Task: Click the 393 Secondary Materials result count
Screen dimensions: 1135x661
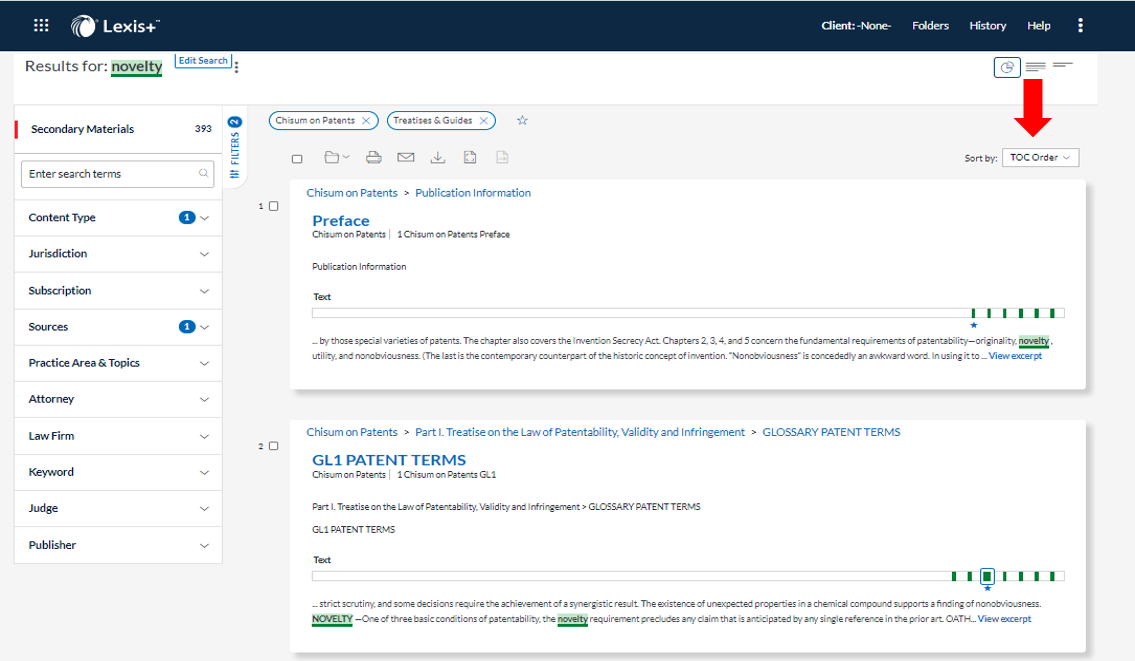Action: click(x=203, y=129)
